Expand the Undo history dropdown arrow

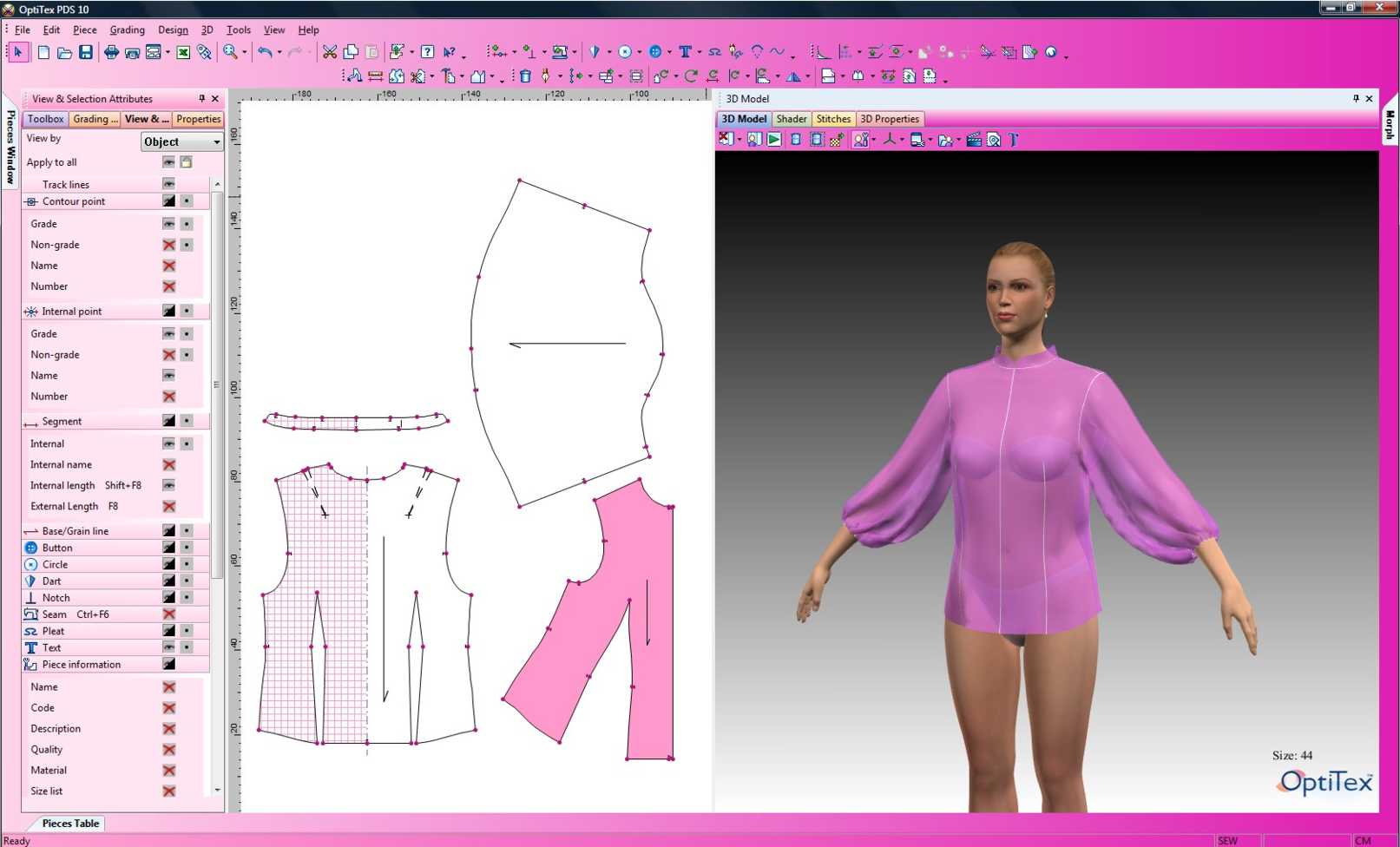coord(279,52)
